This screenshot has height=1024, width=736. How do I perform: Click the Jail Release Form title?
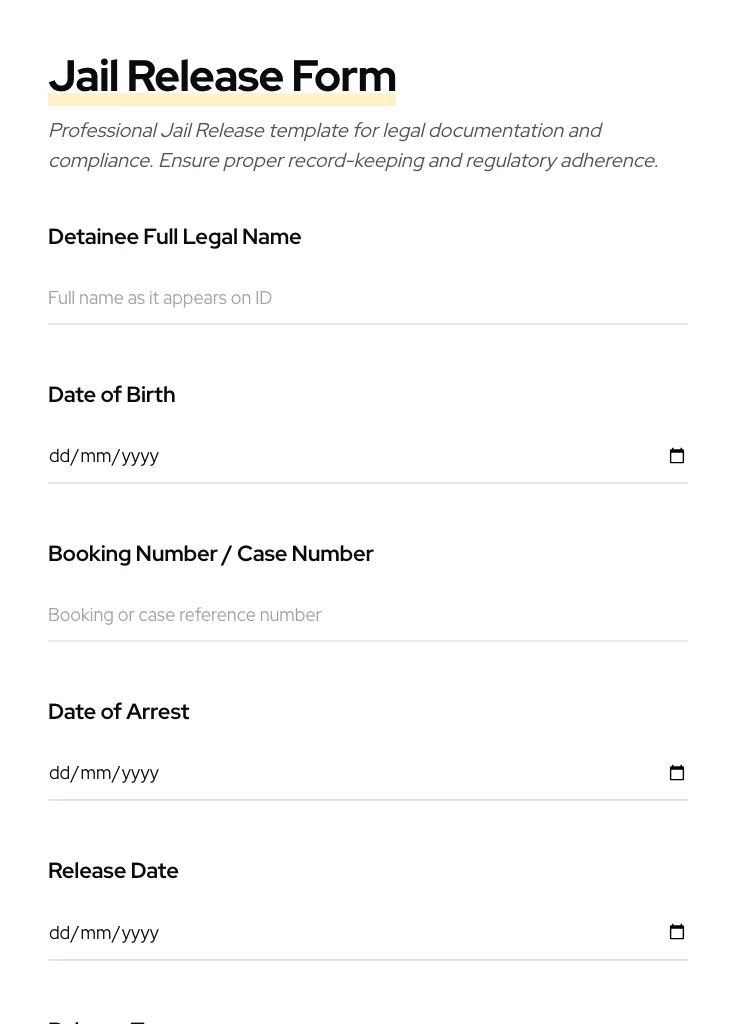222,76
